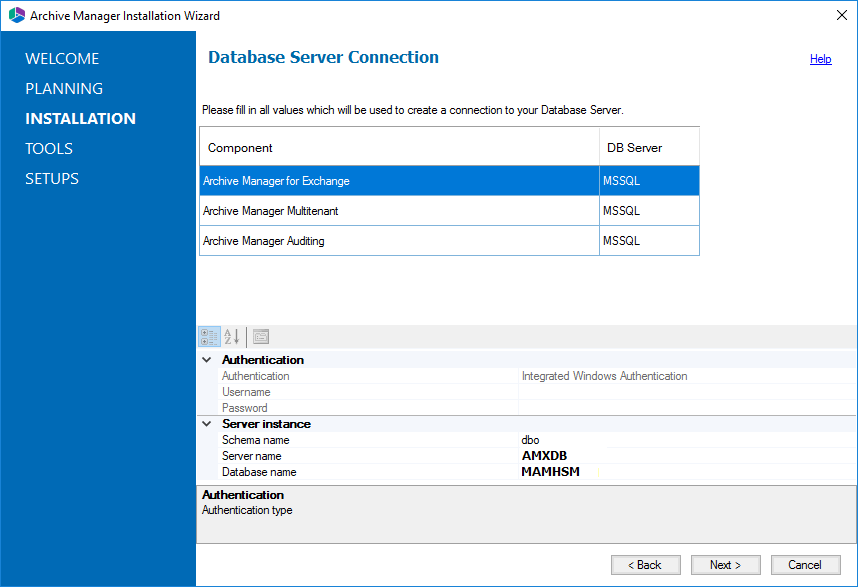
Task: Click the Archive Manager app icon in title bar
Action: point(17,15)
